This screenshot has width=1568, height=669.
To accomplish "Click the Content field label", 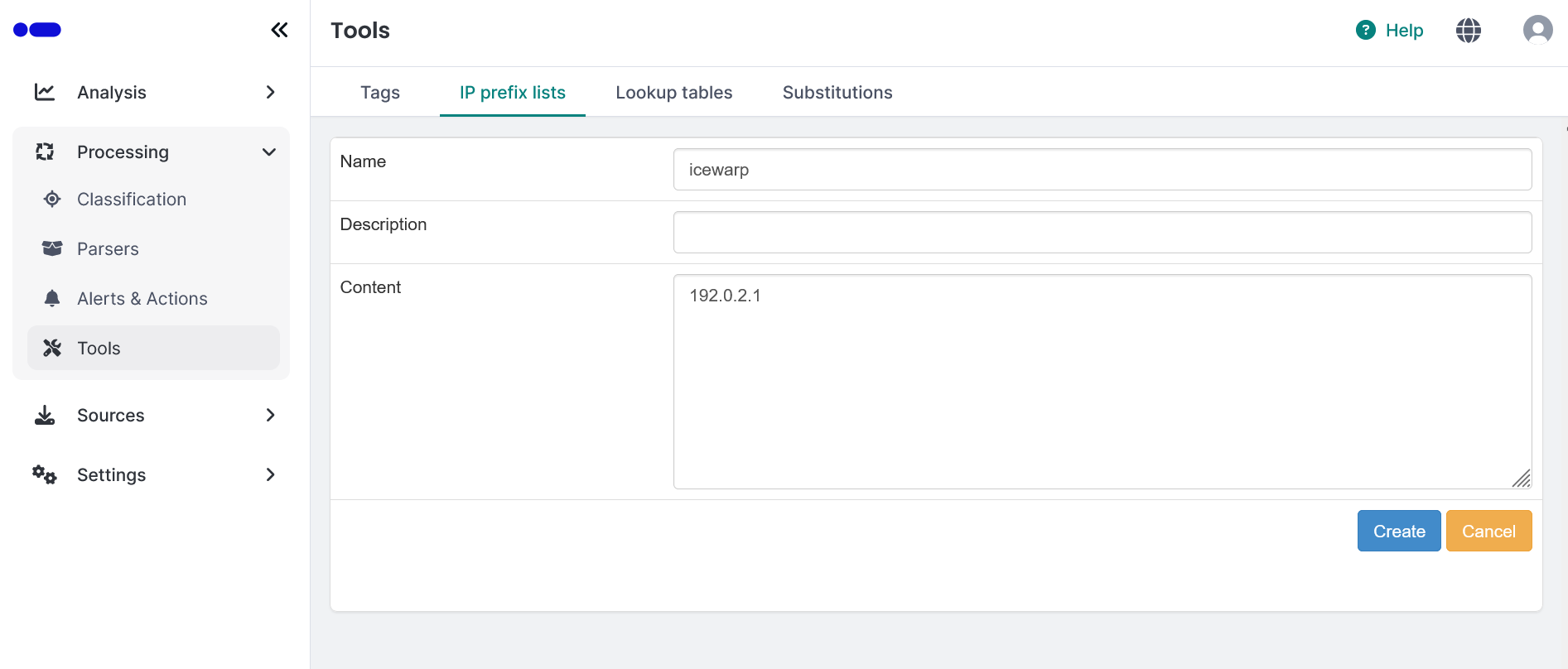I will click(x=370, y=287).
